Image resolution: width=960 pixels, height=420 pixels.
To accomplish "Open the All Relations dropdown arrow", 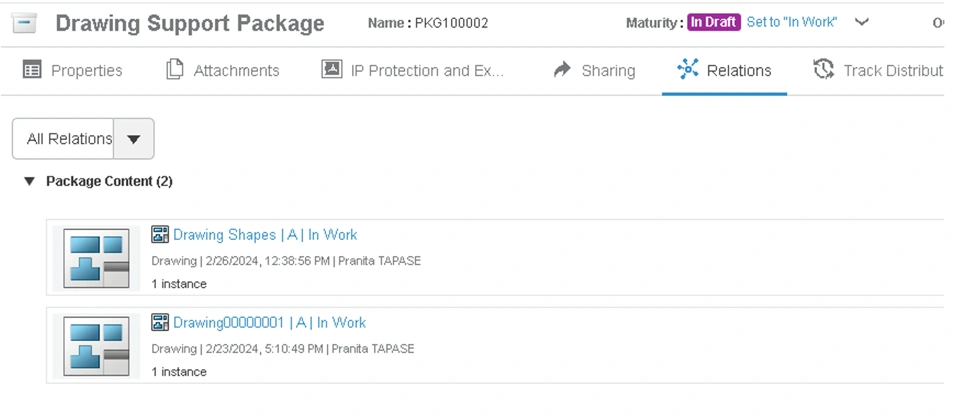I will pos(134,139).
